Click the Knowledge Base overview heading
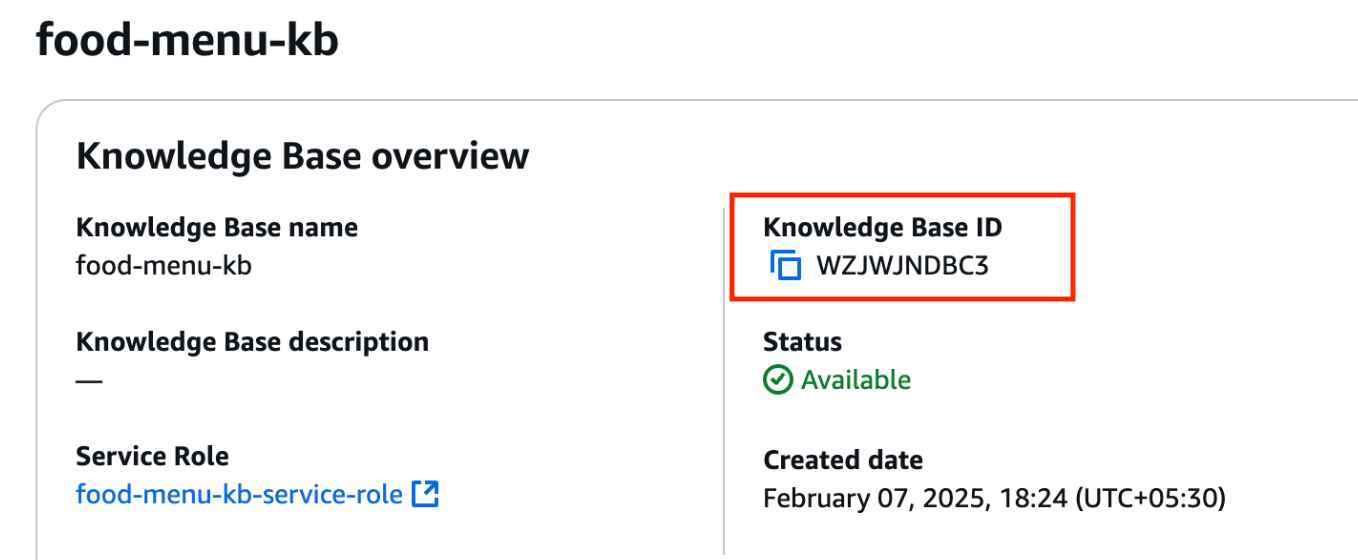1358x560 pixels. [302, 157]
